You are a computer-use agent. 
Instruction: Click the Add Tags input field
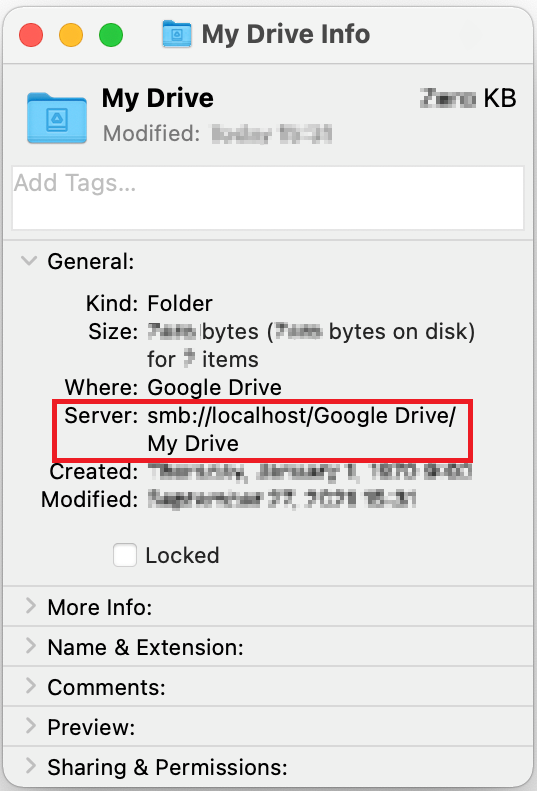(x=268, y=198)
